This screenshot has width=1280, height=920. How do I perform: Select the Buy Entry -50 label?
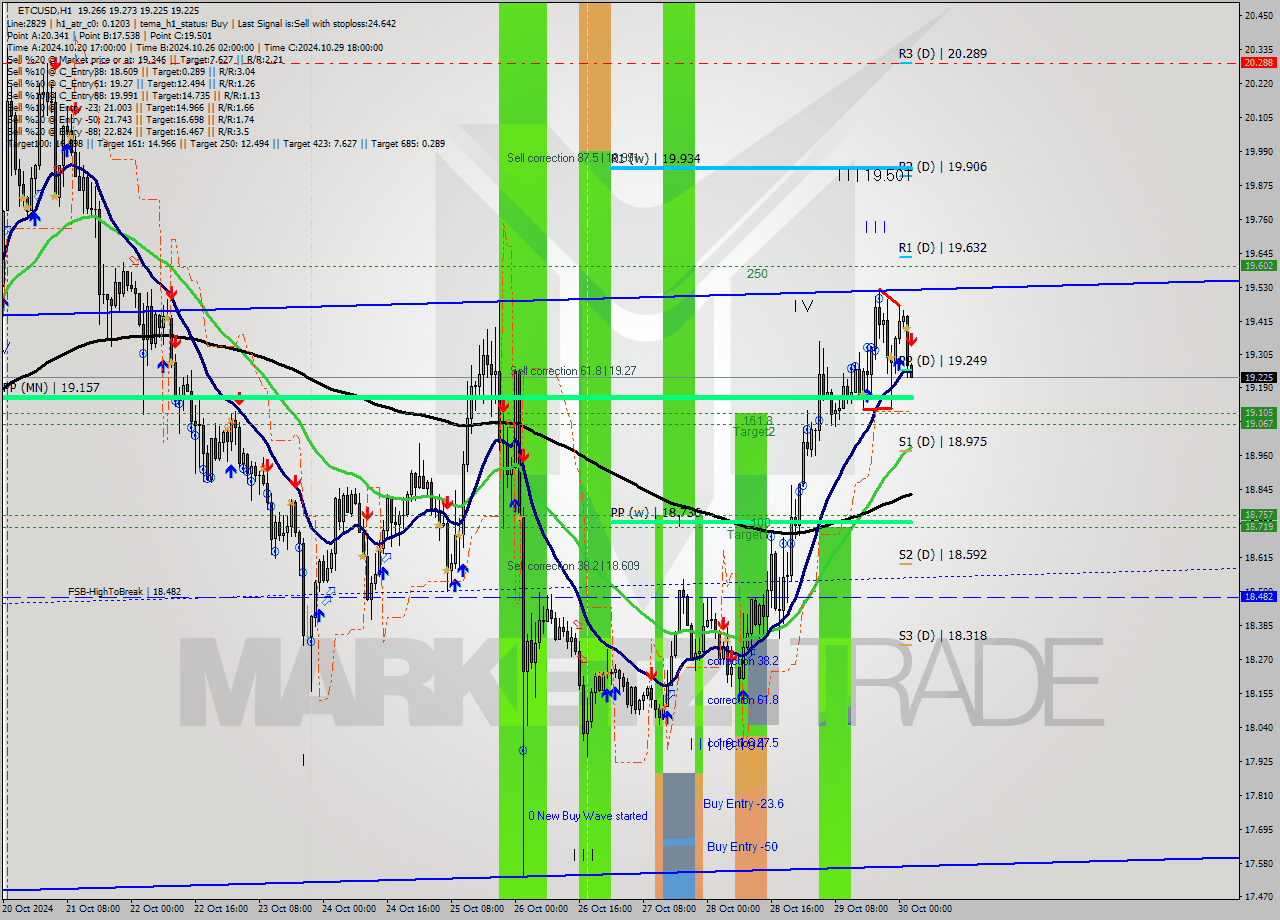coord(742,847)
